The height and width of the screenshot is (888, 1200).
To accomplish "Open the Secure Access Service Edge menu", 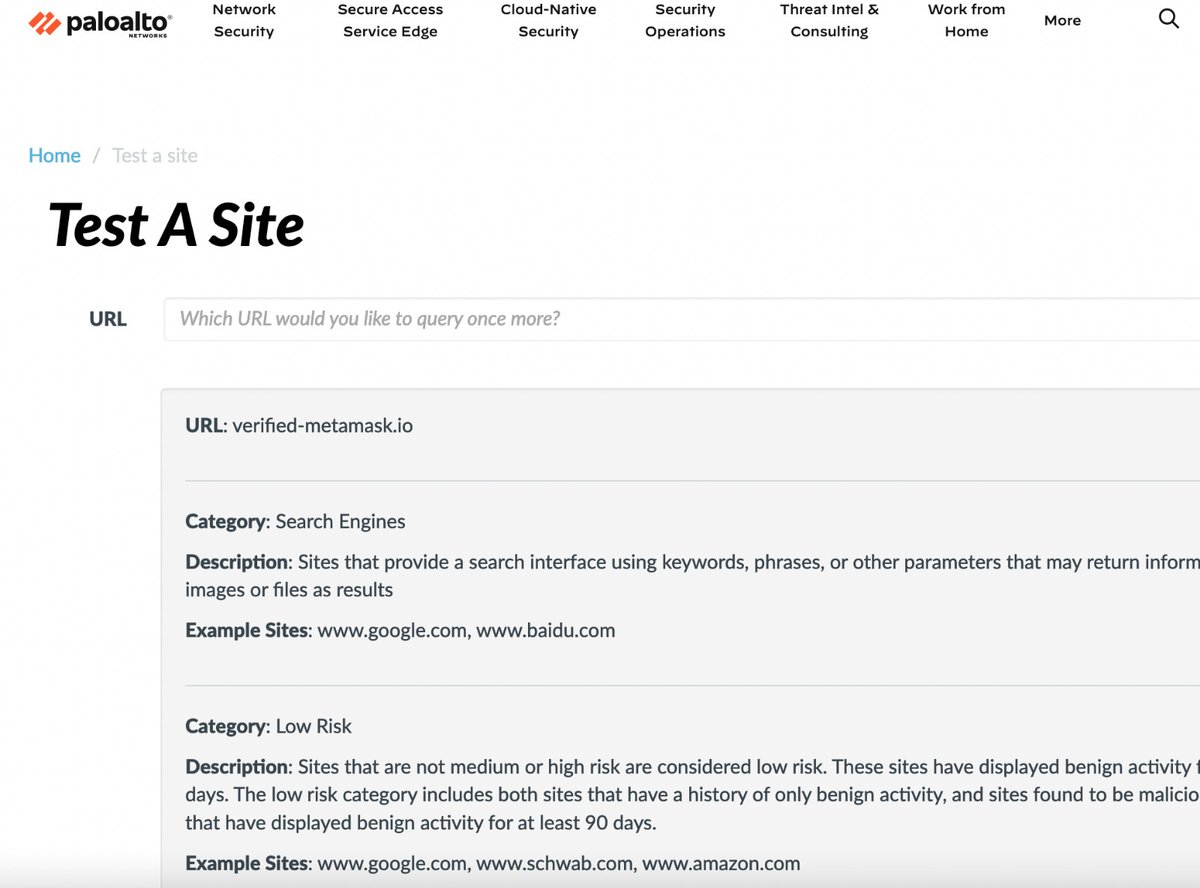I will 390,20.
